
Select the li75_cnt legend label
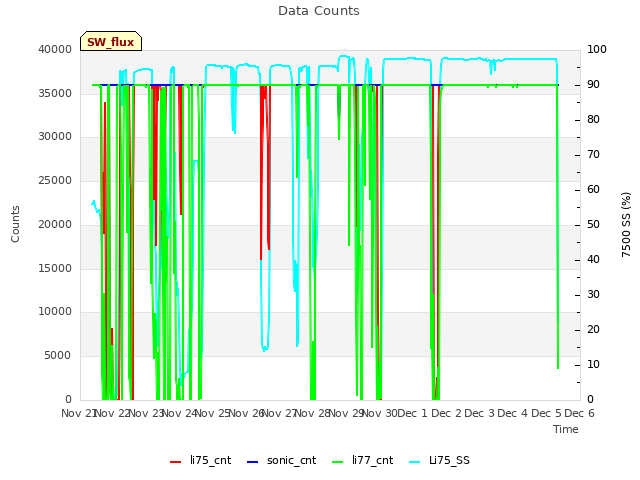point(211,460)
